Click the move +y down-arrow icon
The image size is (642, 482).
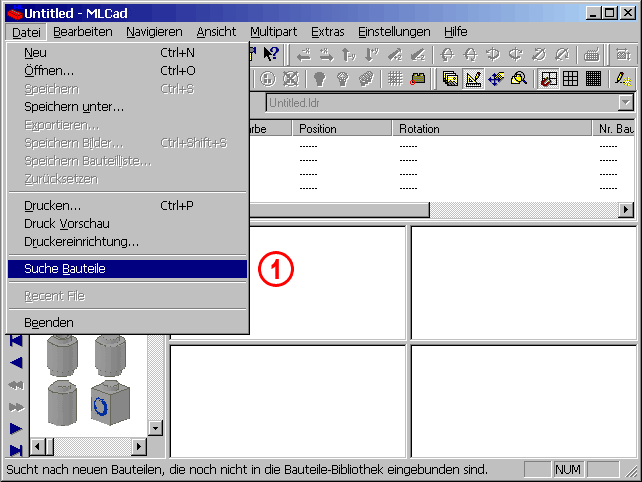click(371, 54)
